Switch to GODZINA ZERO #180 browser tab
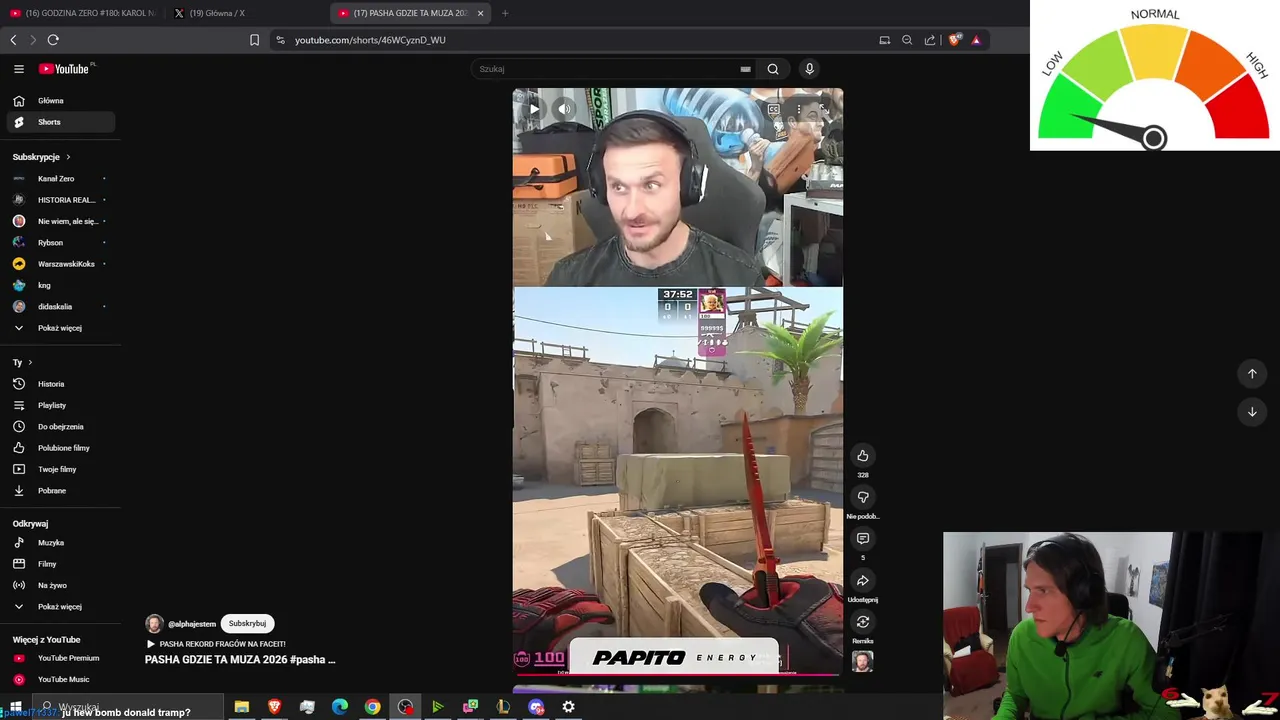The image size is (1280, 720). coord(82,13)
